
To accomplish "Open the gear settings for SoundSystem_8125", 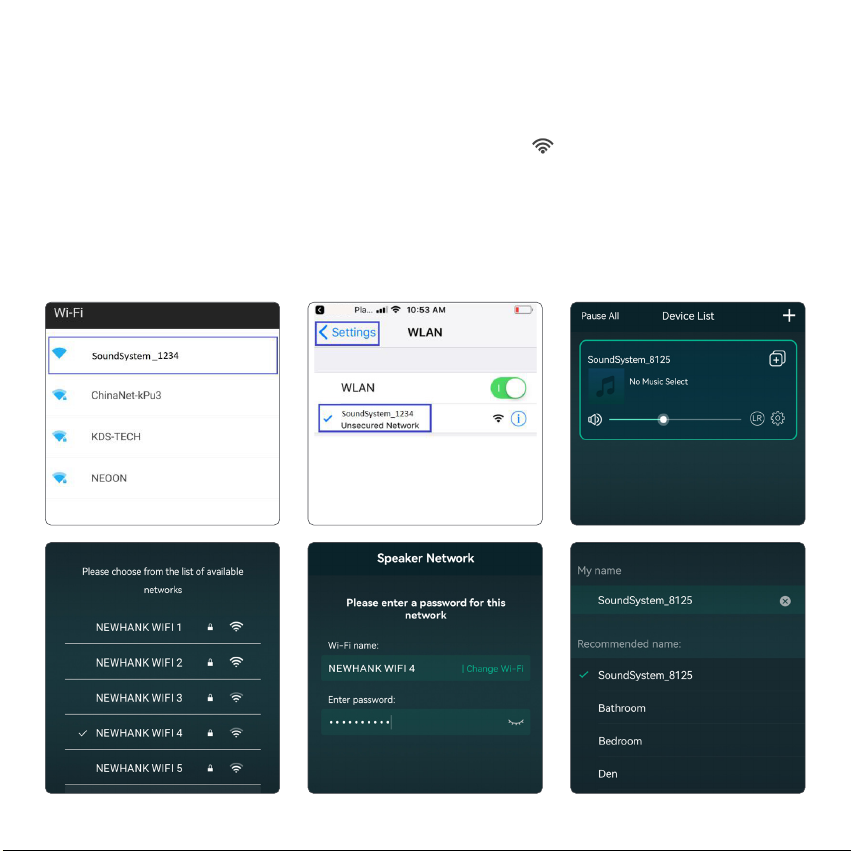I will pyautogui.click(x=778, y=419).
